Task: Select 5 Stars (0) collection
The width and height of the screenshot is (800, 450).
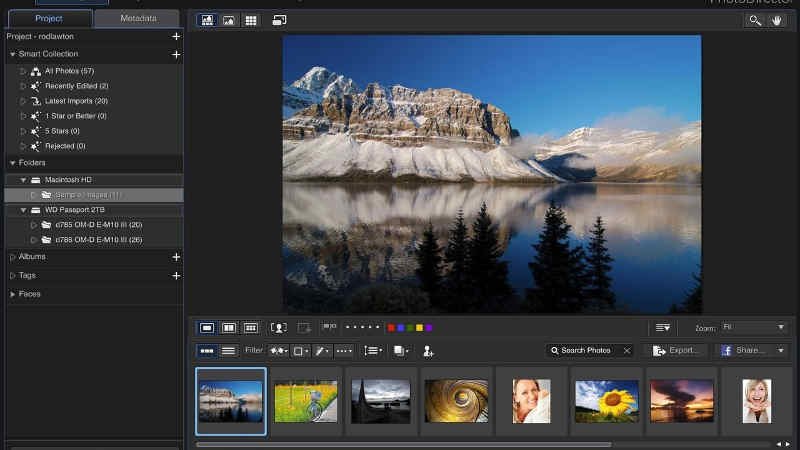Action: point(62,131)
